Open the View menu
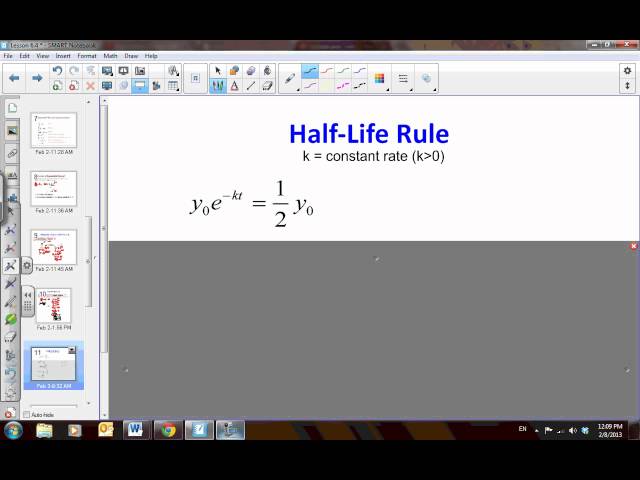The image size is (640, 480). tap(42, 56)
